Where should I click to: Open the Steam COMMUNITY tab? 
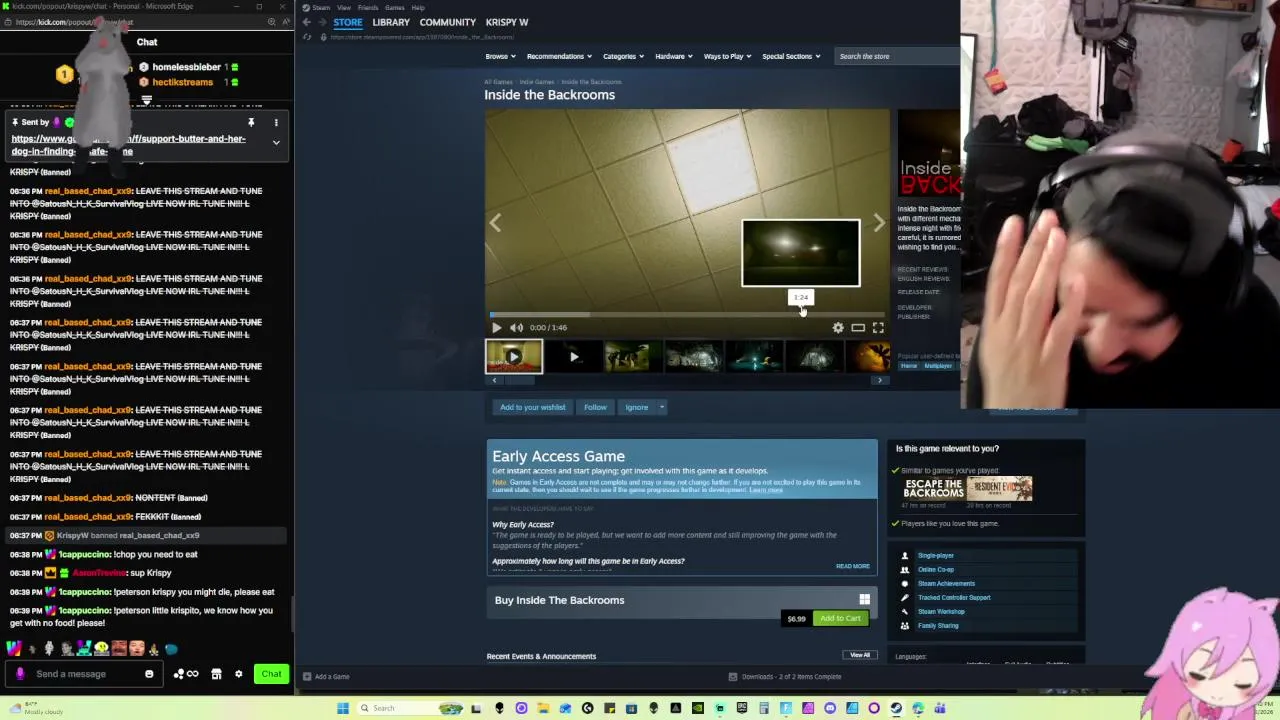pyautogui.click(x=448, y=22)
